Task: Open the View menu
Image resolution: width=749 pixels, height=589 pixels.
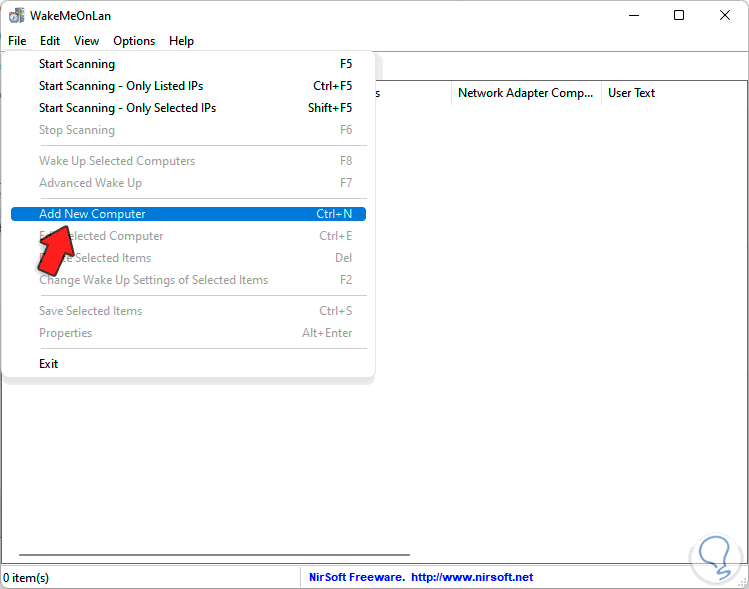Action: (86, 41)
